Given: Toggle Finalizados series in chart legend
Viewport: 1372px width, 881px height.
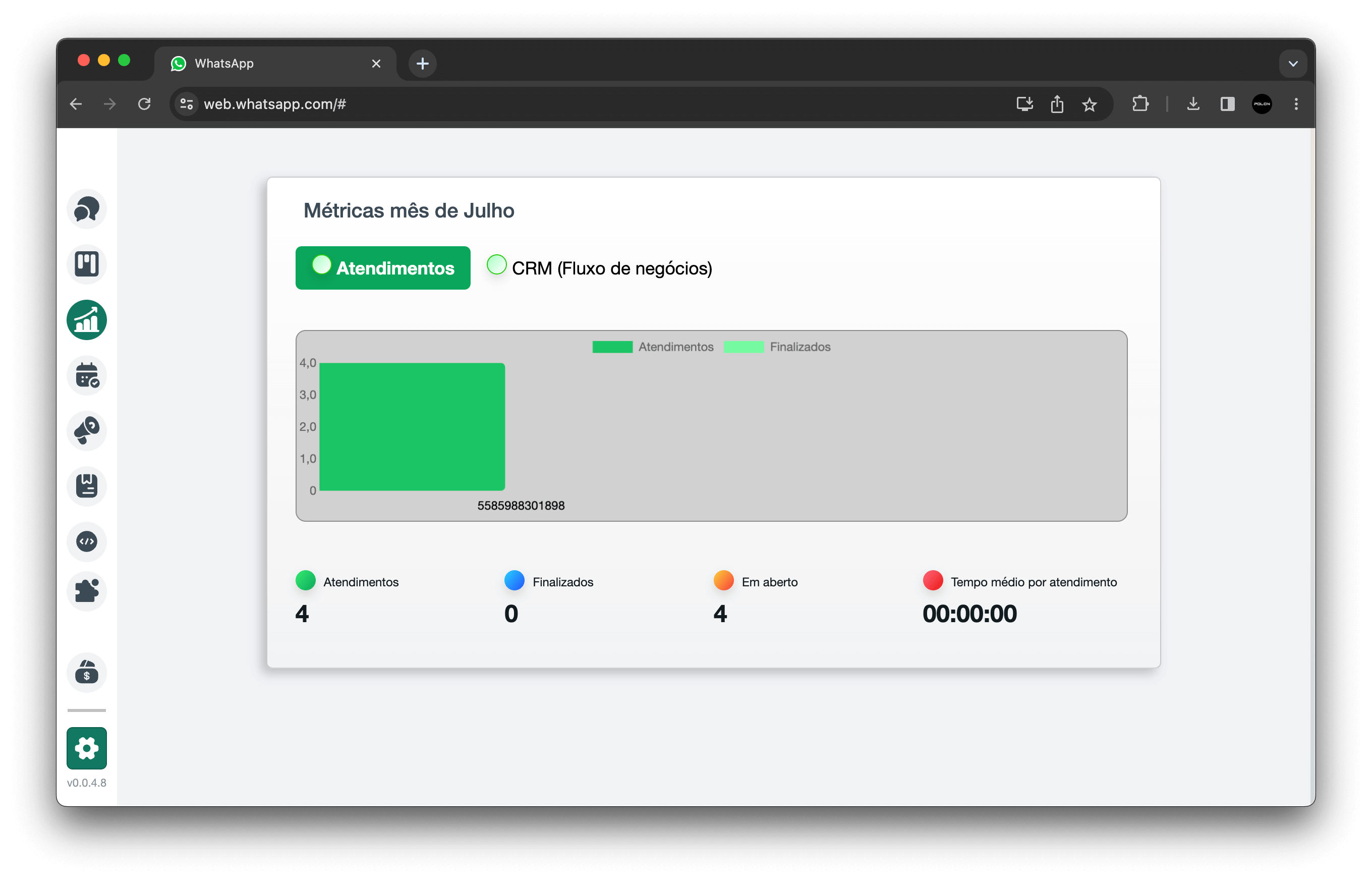Looking at the screenshot, I should tap(777, 347).
